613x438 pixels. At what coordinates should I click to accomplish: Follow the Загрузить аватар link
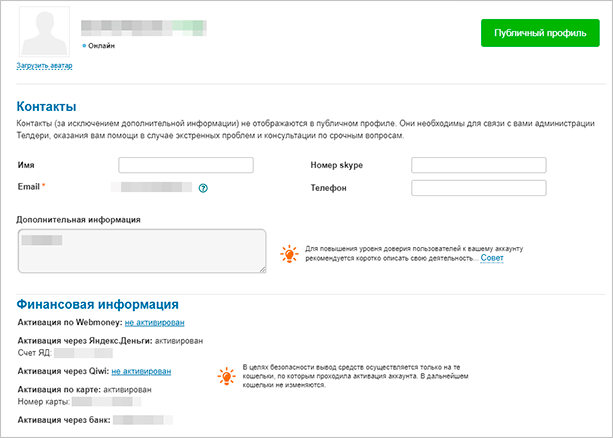[x=44, y=66]
